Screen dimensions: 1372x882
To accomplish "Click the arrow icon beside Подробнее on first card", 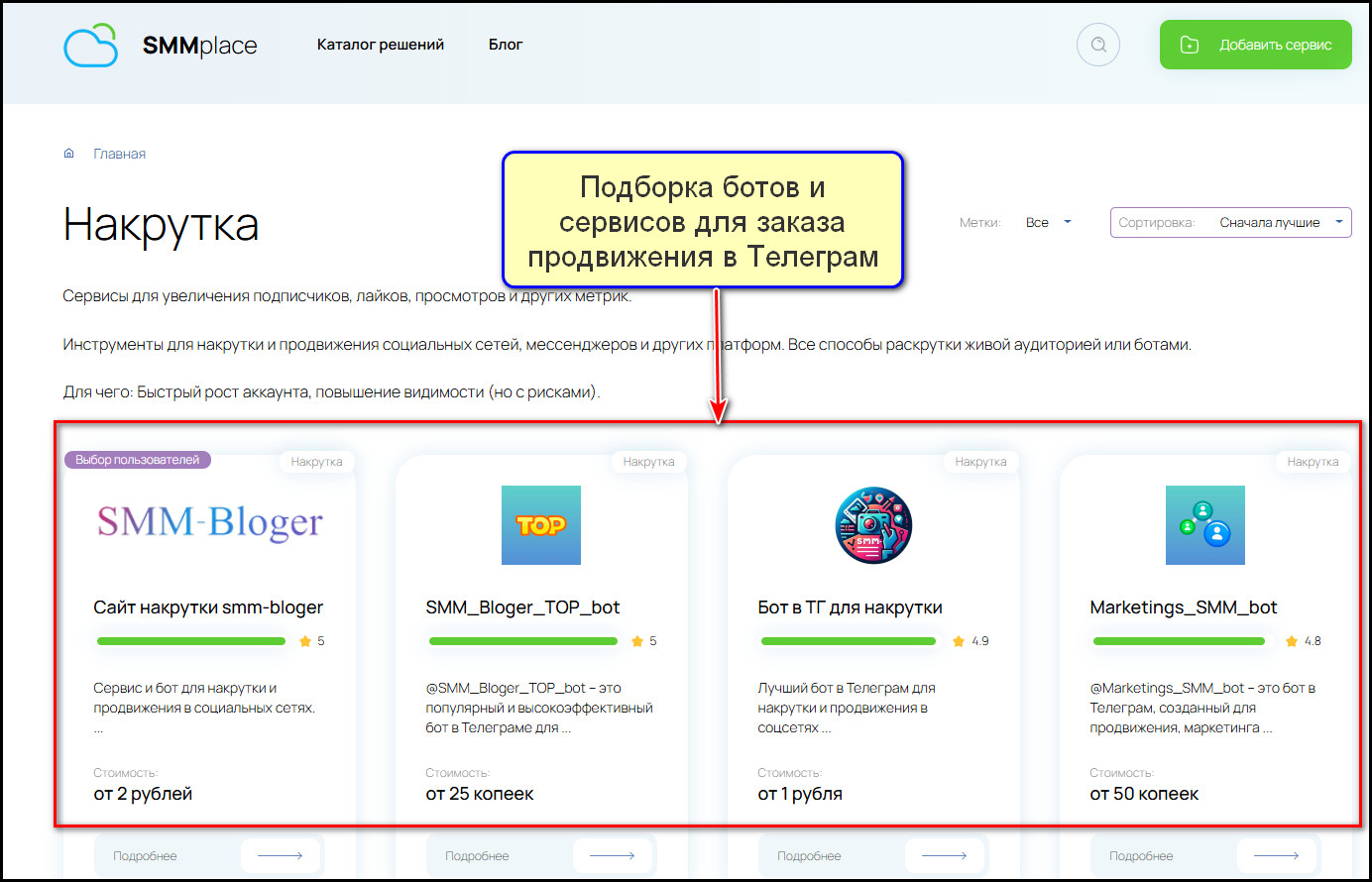I will point(282,855).
